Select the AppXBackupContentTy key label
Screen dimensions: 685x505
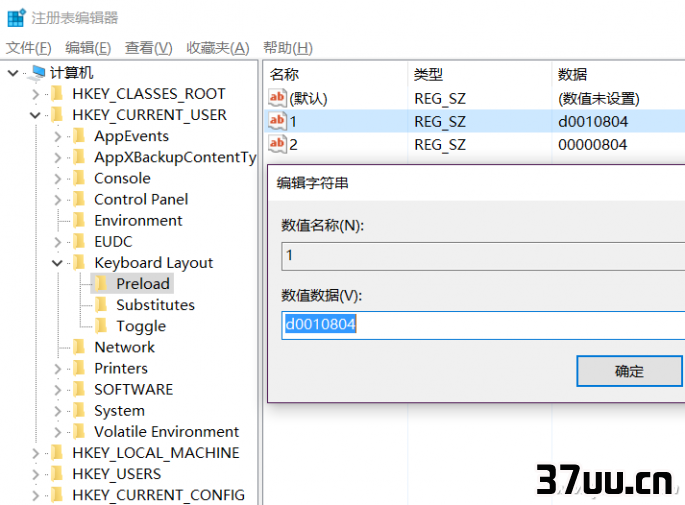coord(175,157)
